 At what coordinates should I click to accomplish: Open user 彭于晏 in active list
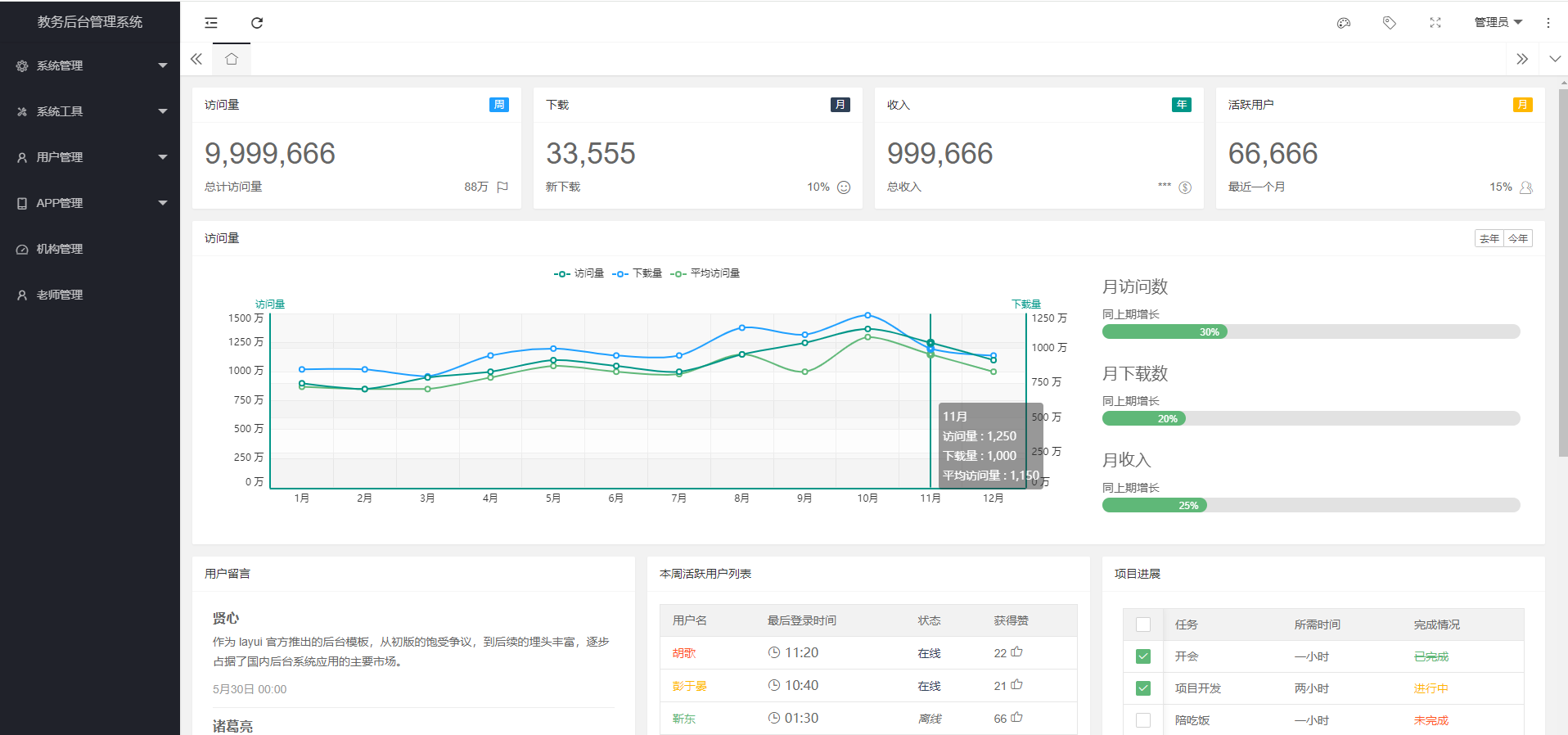click(690, 686)
